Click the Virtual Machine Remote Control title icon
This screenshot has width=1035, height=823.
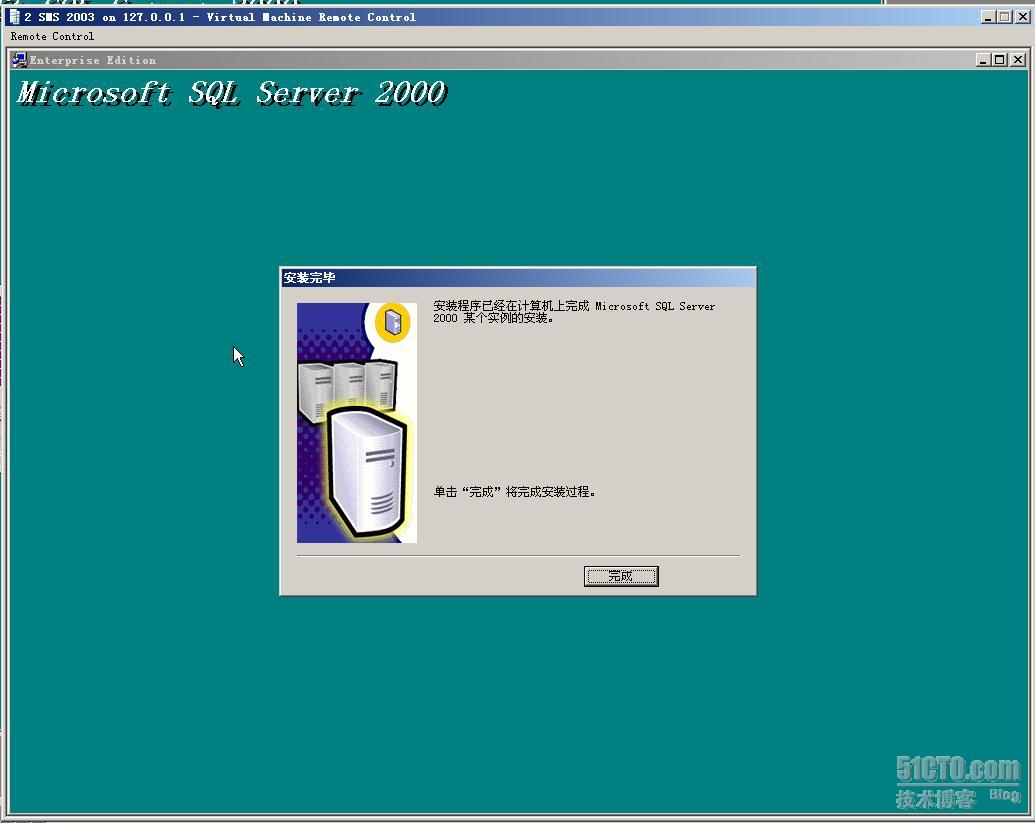(14, 17)
